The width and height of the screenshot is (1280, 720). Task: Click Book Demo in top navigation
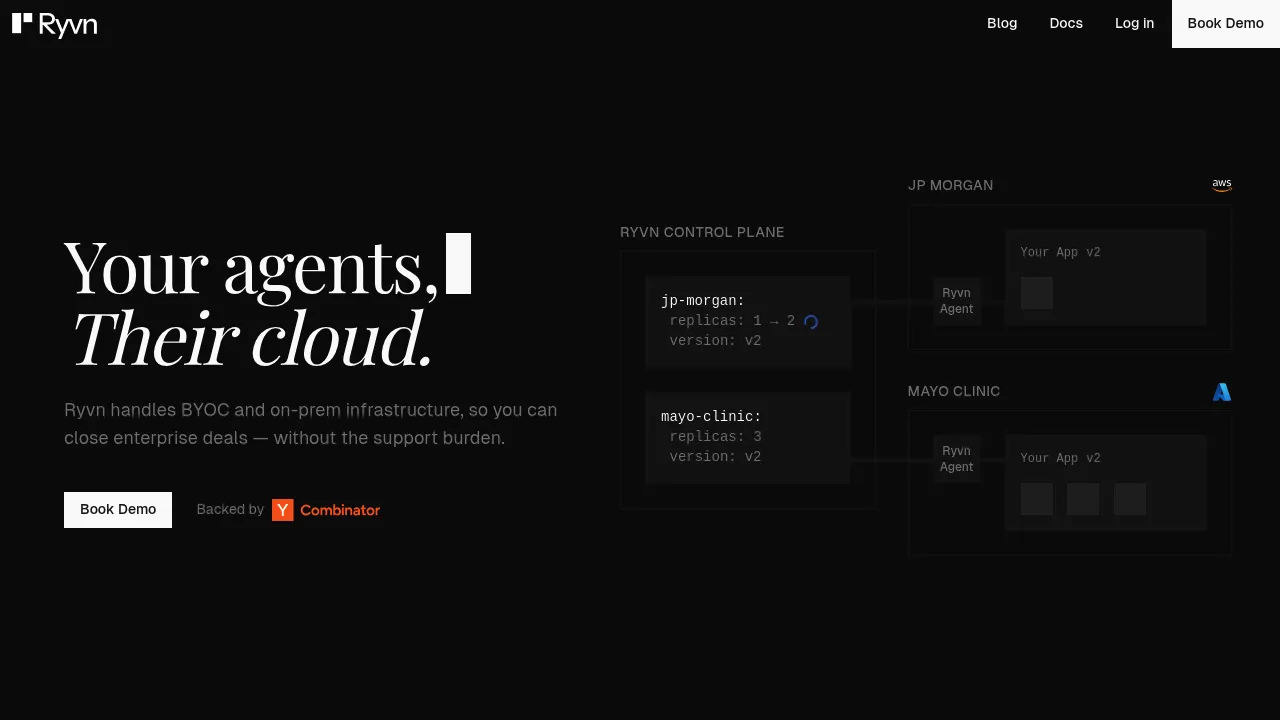click(1226, 23)
